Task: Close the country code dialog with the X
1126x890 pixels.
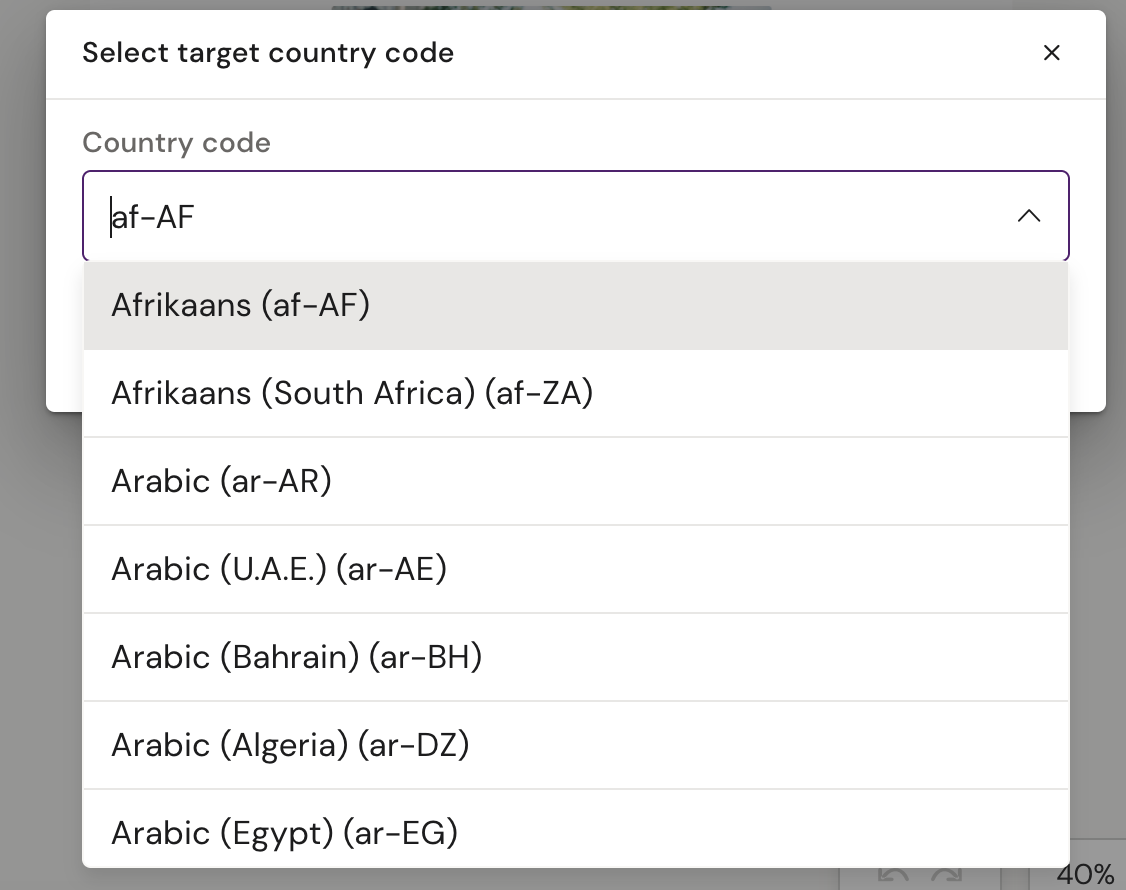Action: point(1051,53)
